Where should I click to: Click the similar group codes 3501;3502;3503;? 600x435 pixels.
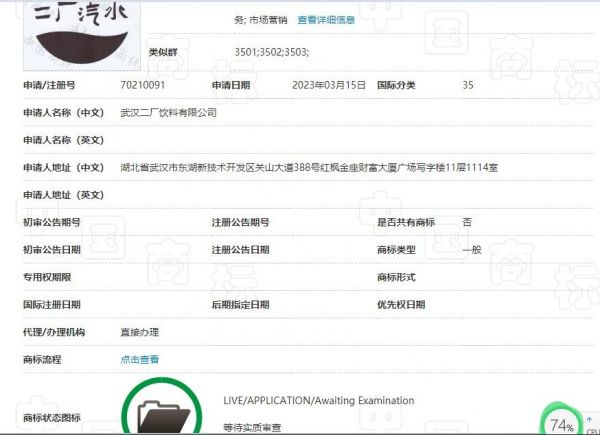point(271,51)
